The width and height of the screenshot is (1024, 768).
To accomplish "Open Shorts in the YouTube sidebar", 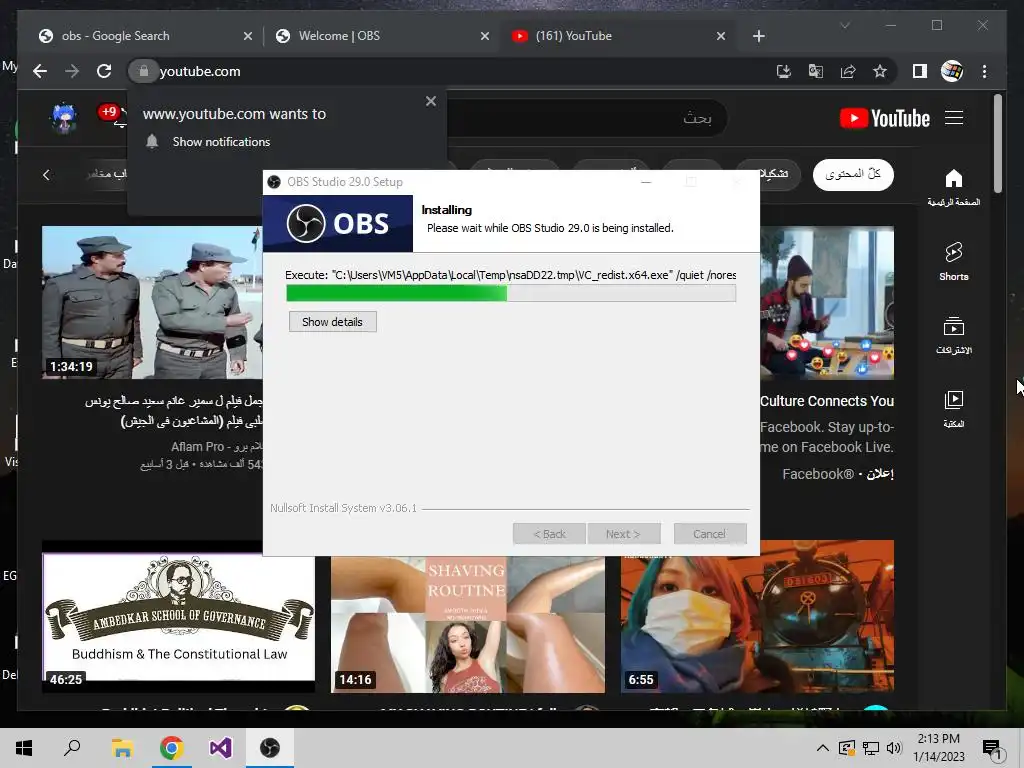I will click(x=953, y=261).
